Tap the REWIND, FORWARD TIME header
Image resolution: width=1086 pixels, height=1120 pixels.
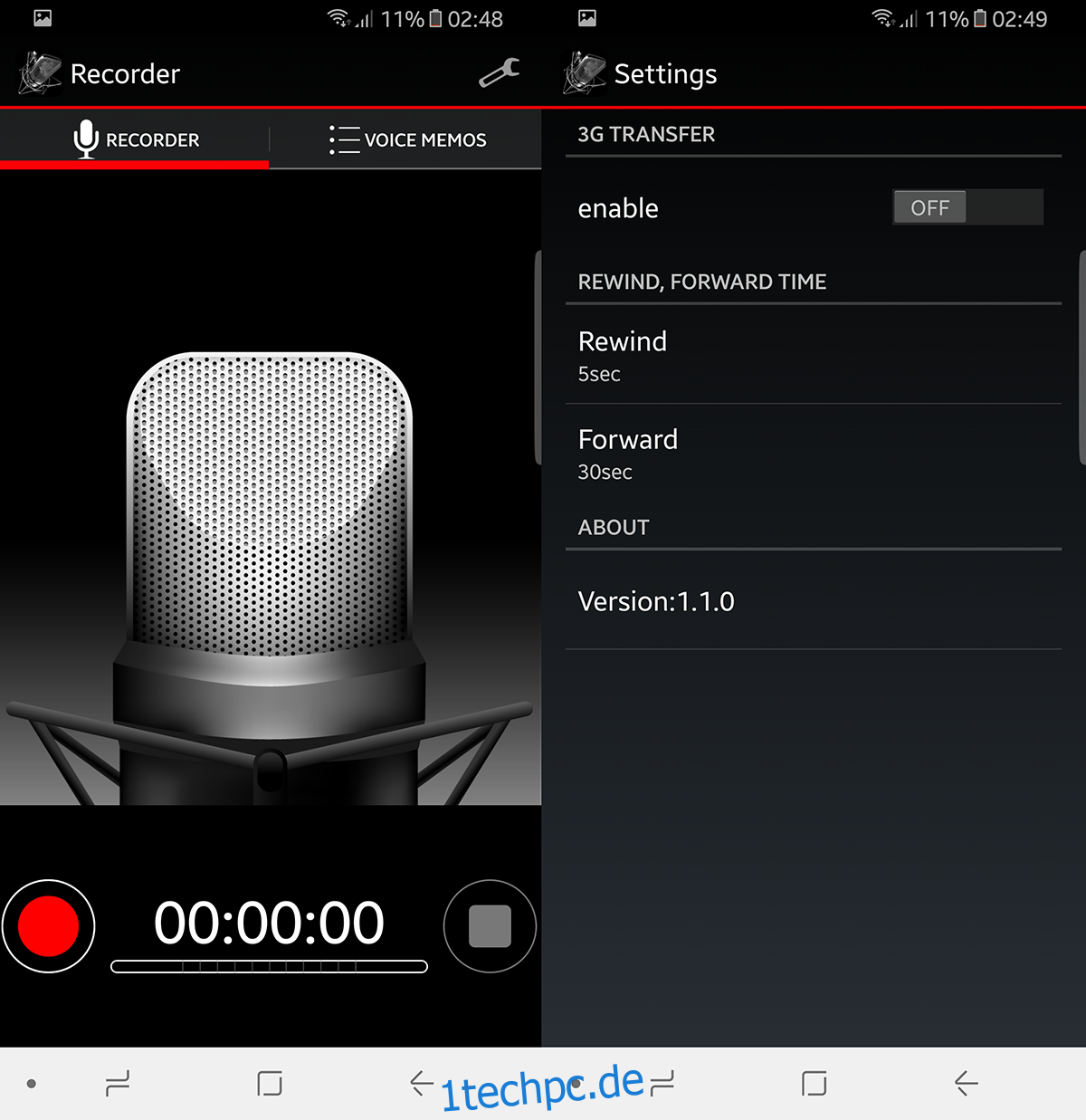click(702, 282)
